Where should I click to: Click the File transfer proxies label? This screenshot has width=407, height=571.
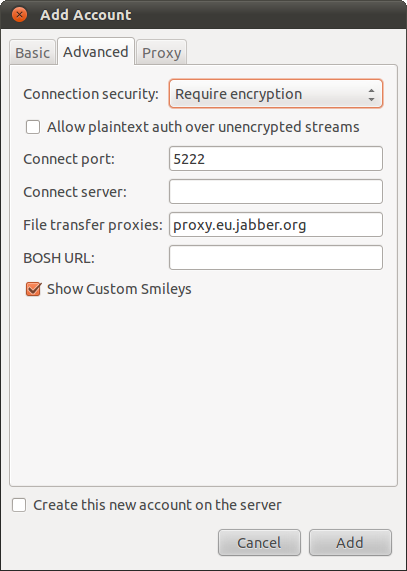(x=93, y=225)
